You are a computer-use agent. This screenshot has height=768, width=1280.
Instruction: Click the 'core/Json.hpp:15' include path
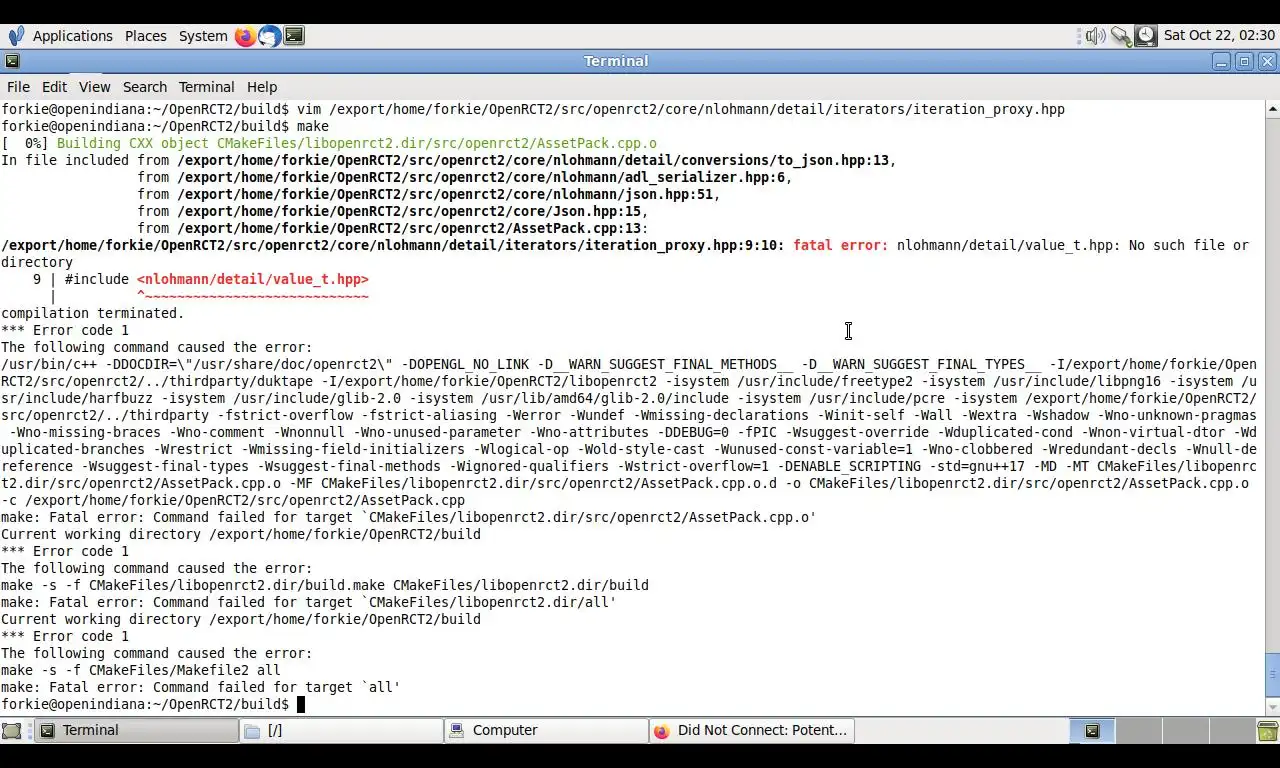click(x=411, y=211)
